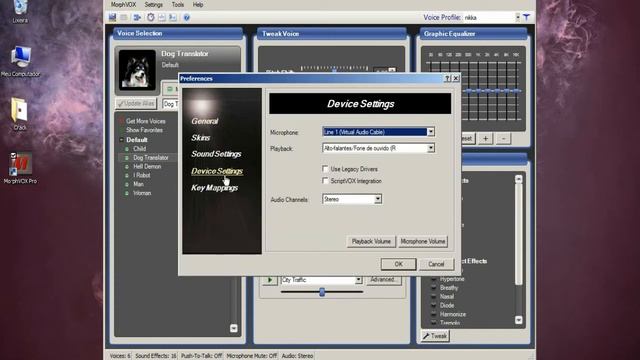Click voice list scroll down arrow
The height and width of the screenshot is (360, 640).
coord(233,328)
